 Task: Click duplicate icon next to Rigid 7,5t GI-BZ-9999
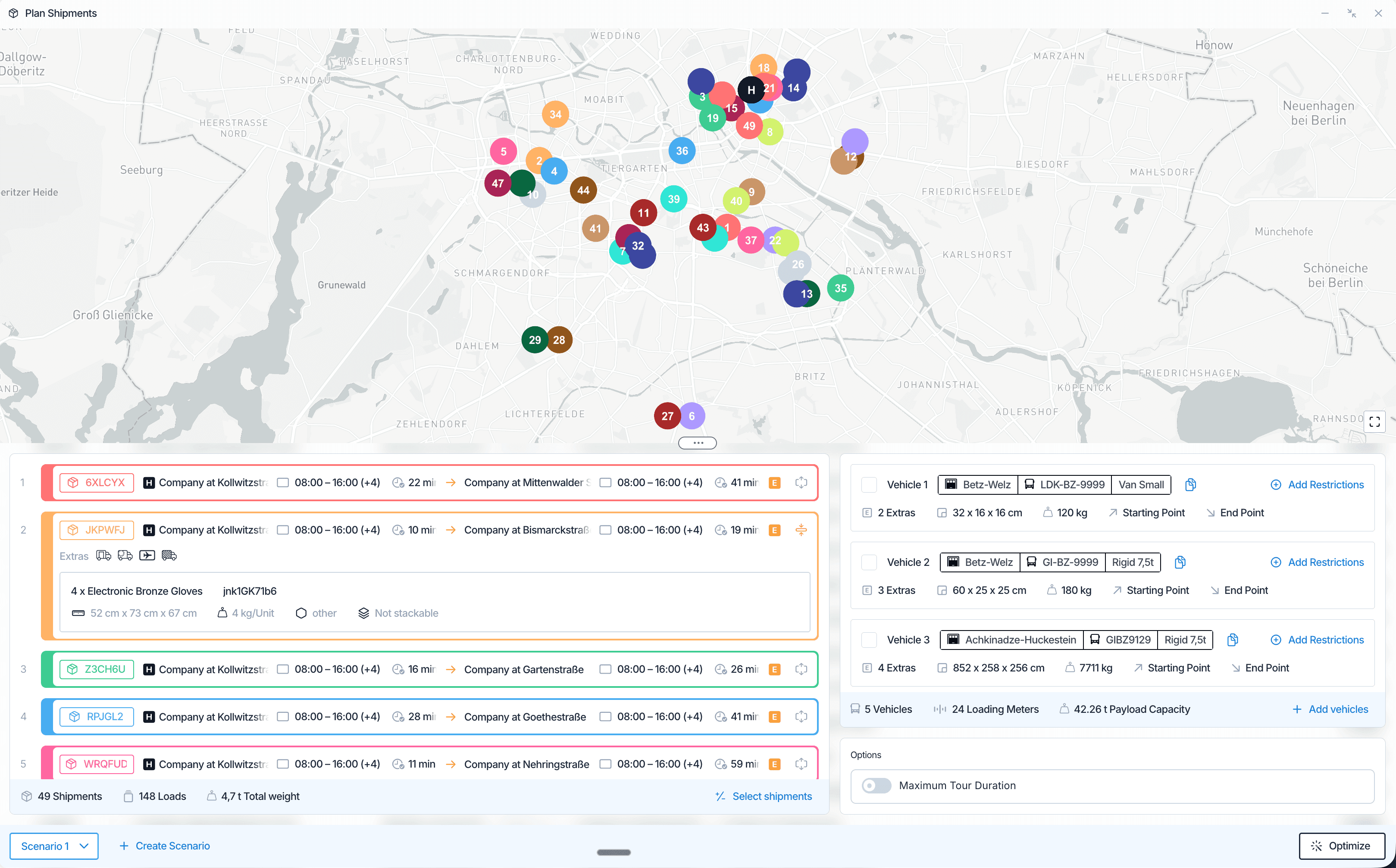click(1180, 562)
